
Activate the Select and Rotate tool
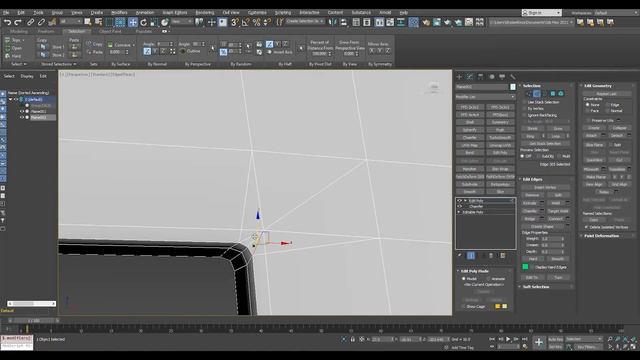coord(143,22)
